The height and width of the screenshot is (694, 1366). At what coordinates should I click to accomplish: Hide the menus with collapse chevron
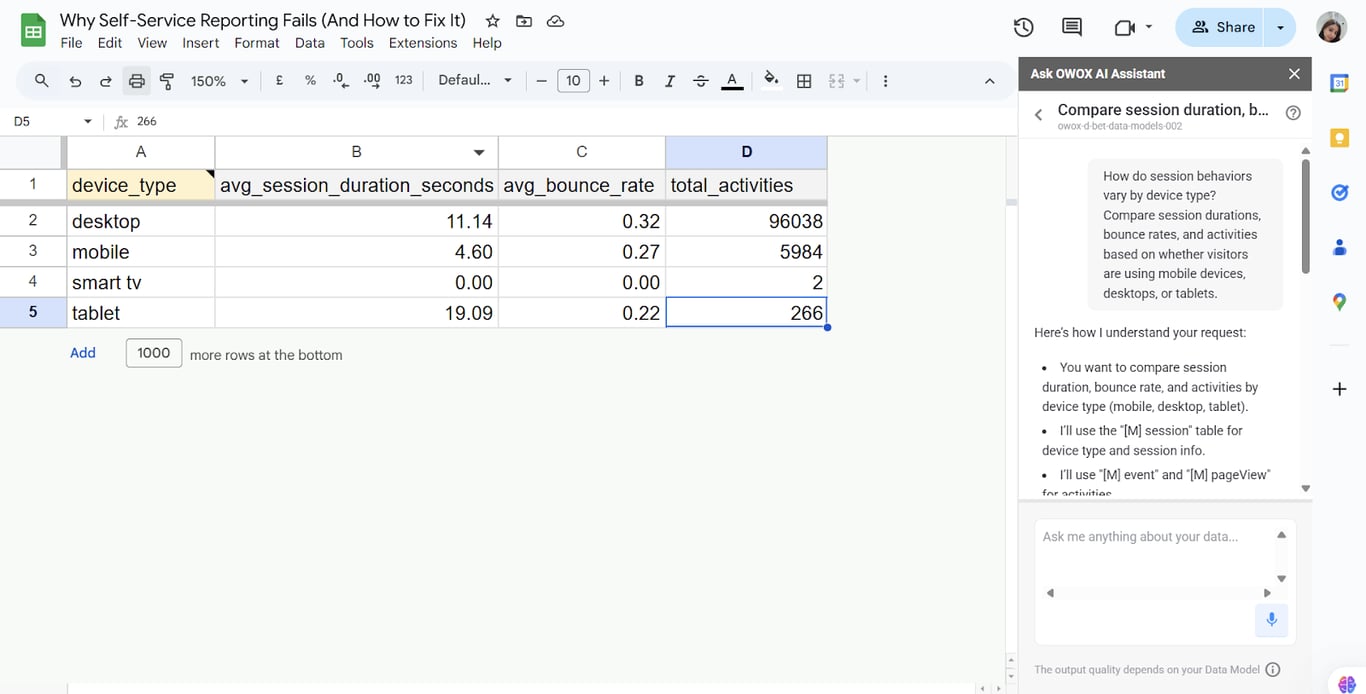point(990,81)
